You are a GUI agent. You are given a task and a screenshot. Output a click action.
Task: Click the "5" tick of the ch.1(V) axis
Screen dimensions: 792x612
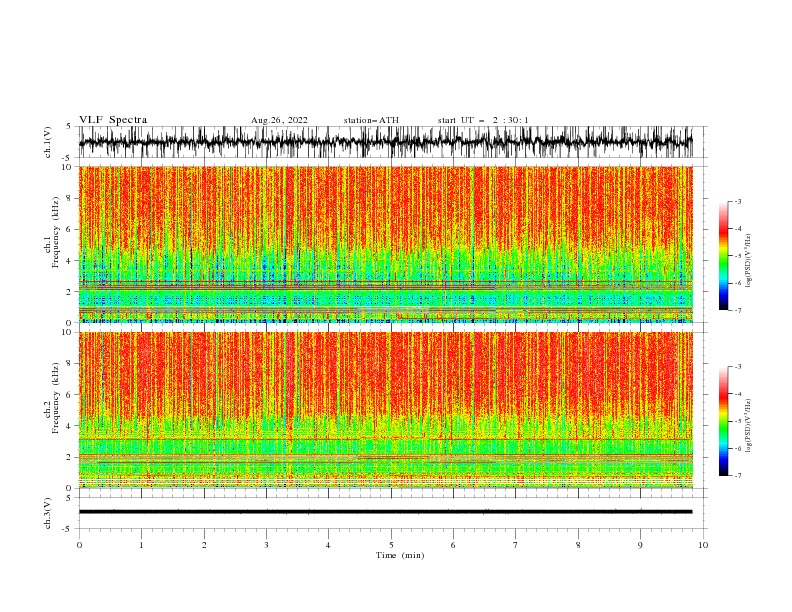70,127
